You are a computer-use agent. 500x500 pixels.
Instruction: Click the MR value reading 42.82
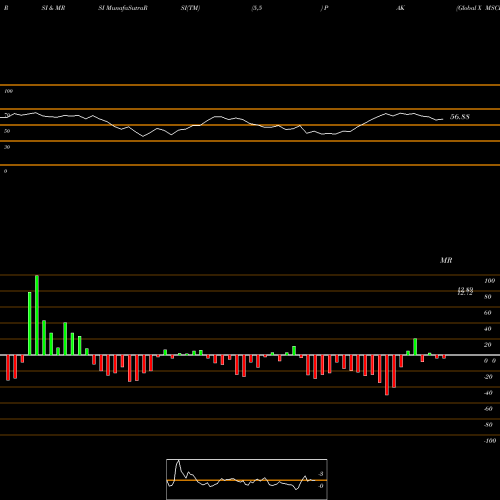point(465,291)
